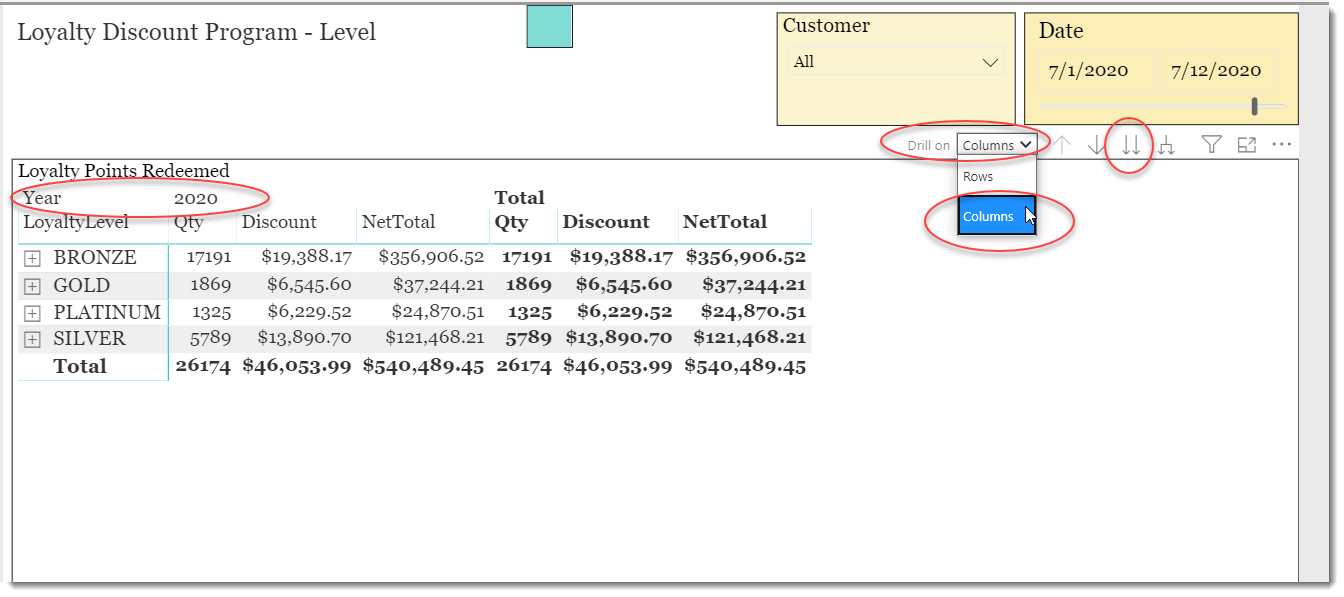Screen dimensions: 1344x597
Task: Click the 2020 NetTotal cell $24,870.51
Action: [438, 312]
